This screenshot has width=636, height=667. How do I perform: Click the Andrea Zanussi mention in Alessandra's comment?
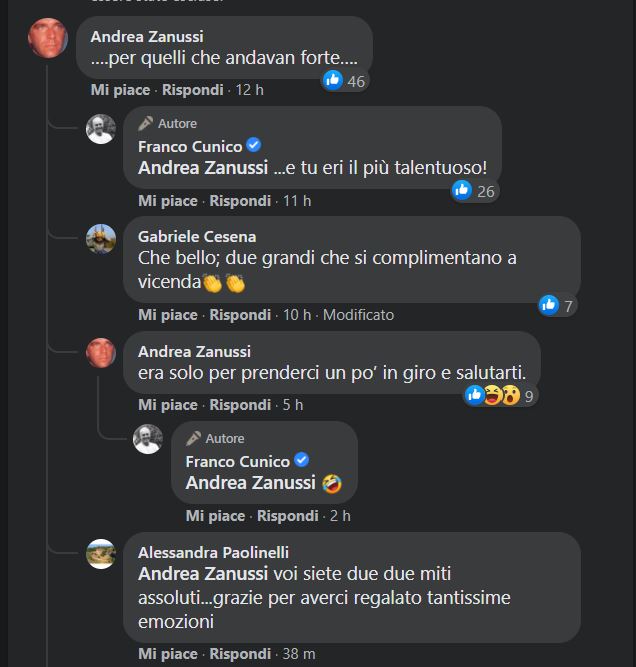(203, 574)
